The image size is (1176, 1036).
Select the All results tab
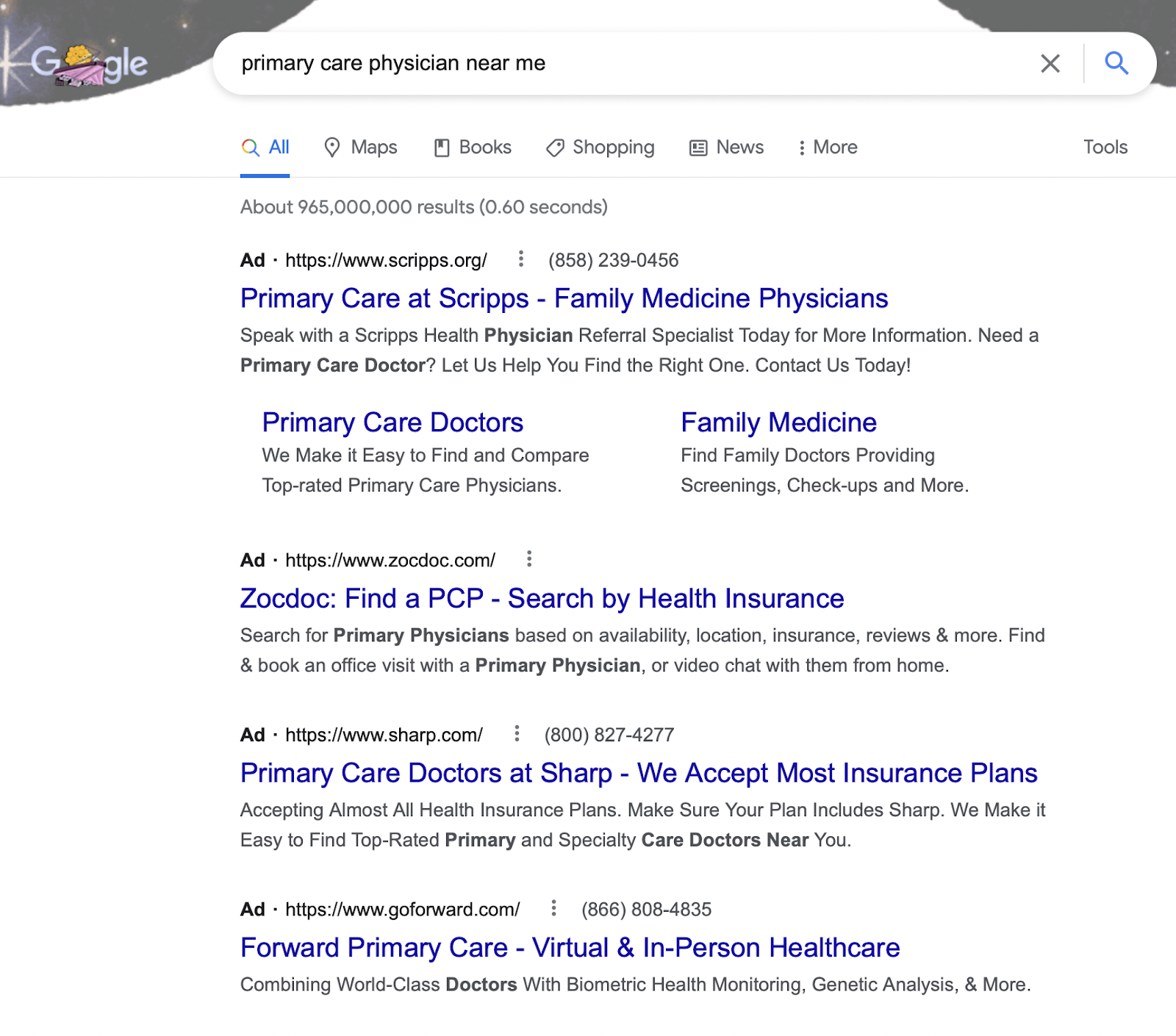point(265,147)
